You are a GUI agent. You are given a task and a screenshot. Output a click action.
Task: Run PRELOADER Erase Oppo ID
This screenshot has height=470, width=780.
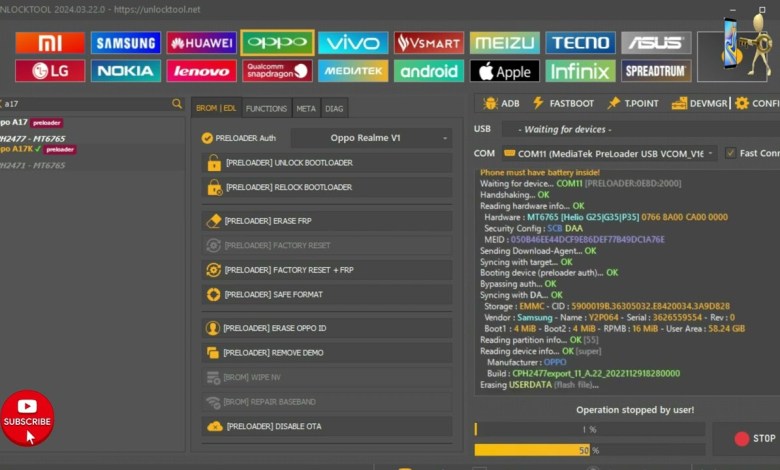(327, 328)
